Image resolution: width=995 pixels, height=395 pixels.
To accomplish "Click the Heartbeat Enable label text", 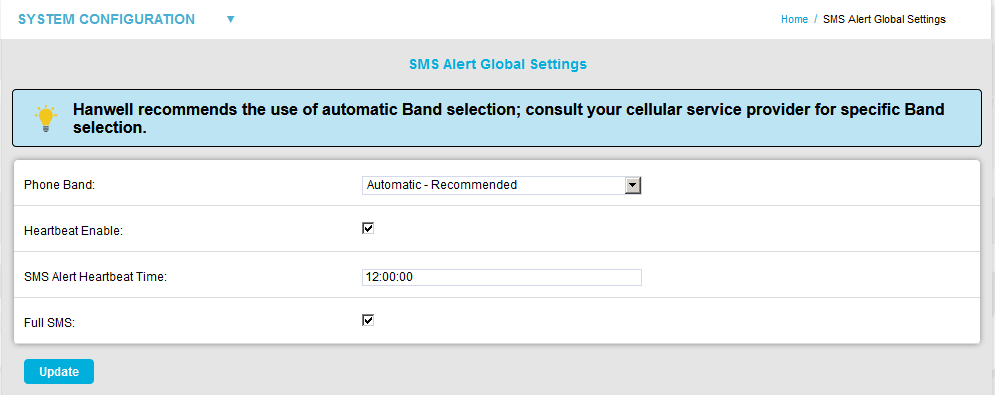I will tap(74, 231).
